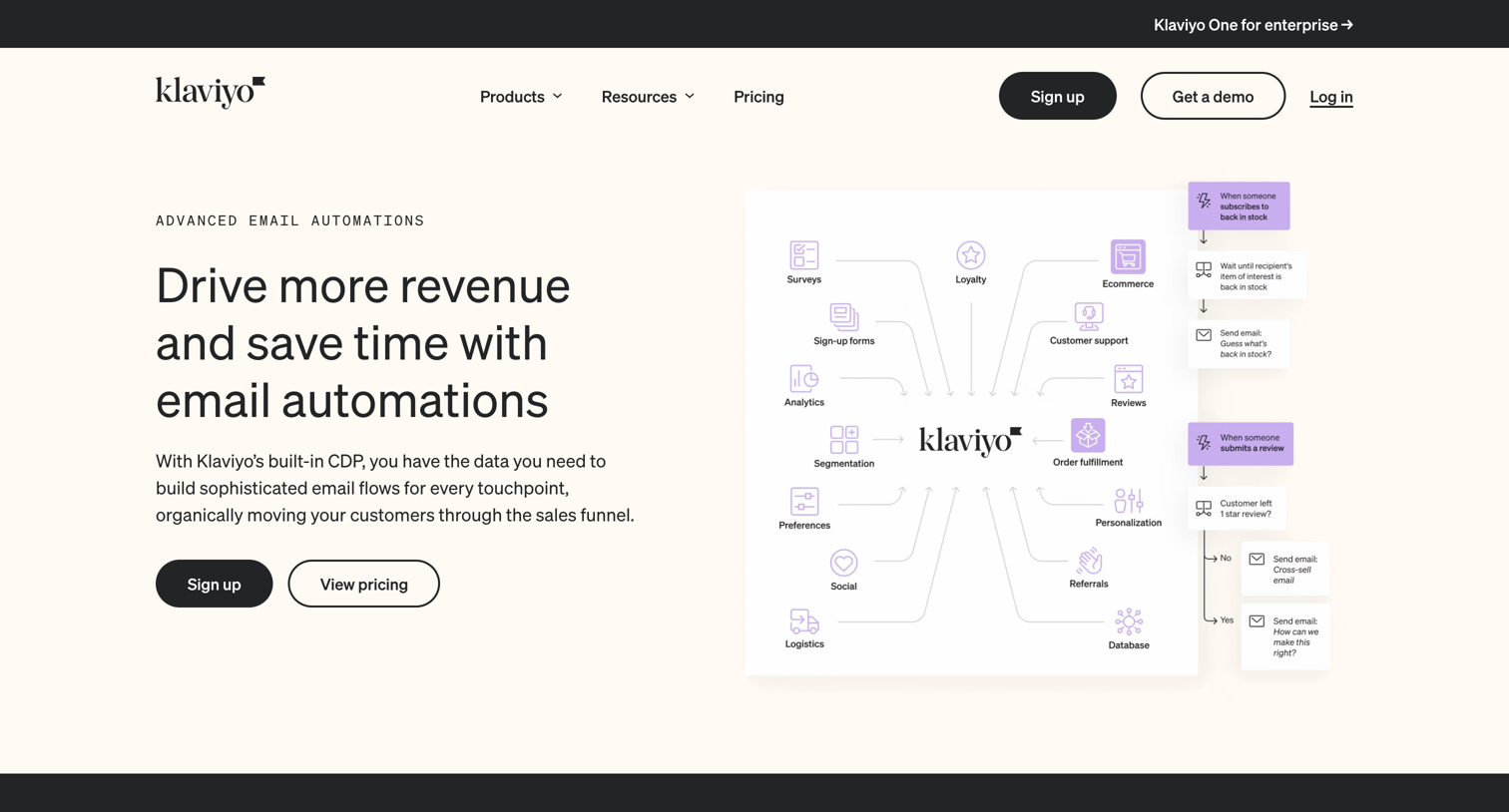Expand the Products dropdown menu
Screen dimensions: 1509x812
[521, 97]
